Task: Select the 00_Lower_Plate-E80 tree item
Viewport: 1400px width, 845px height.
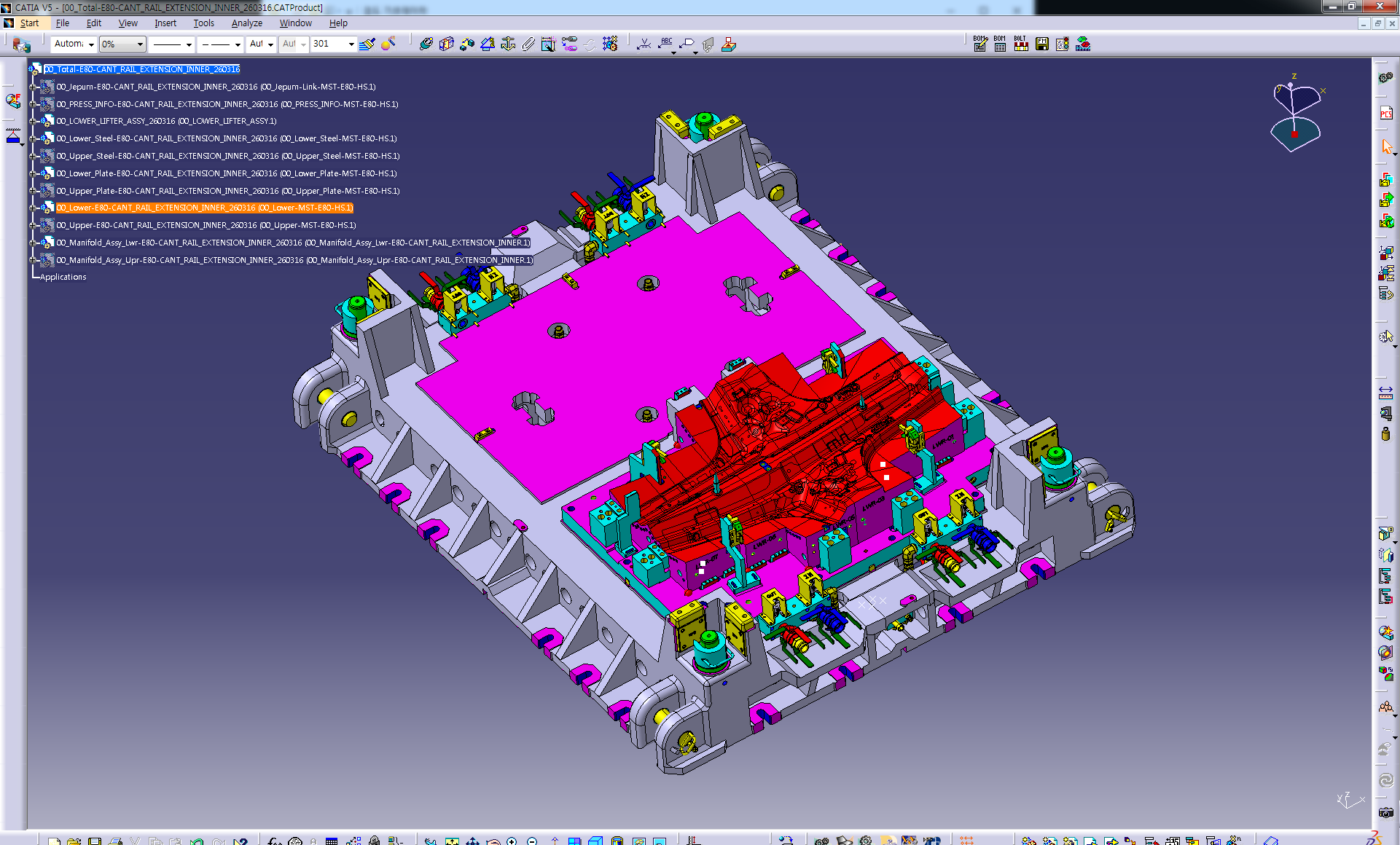Action: click(x=227, y=173)
